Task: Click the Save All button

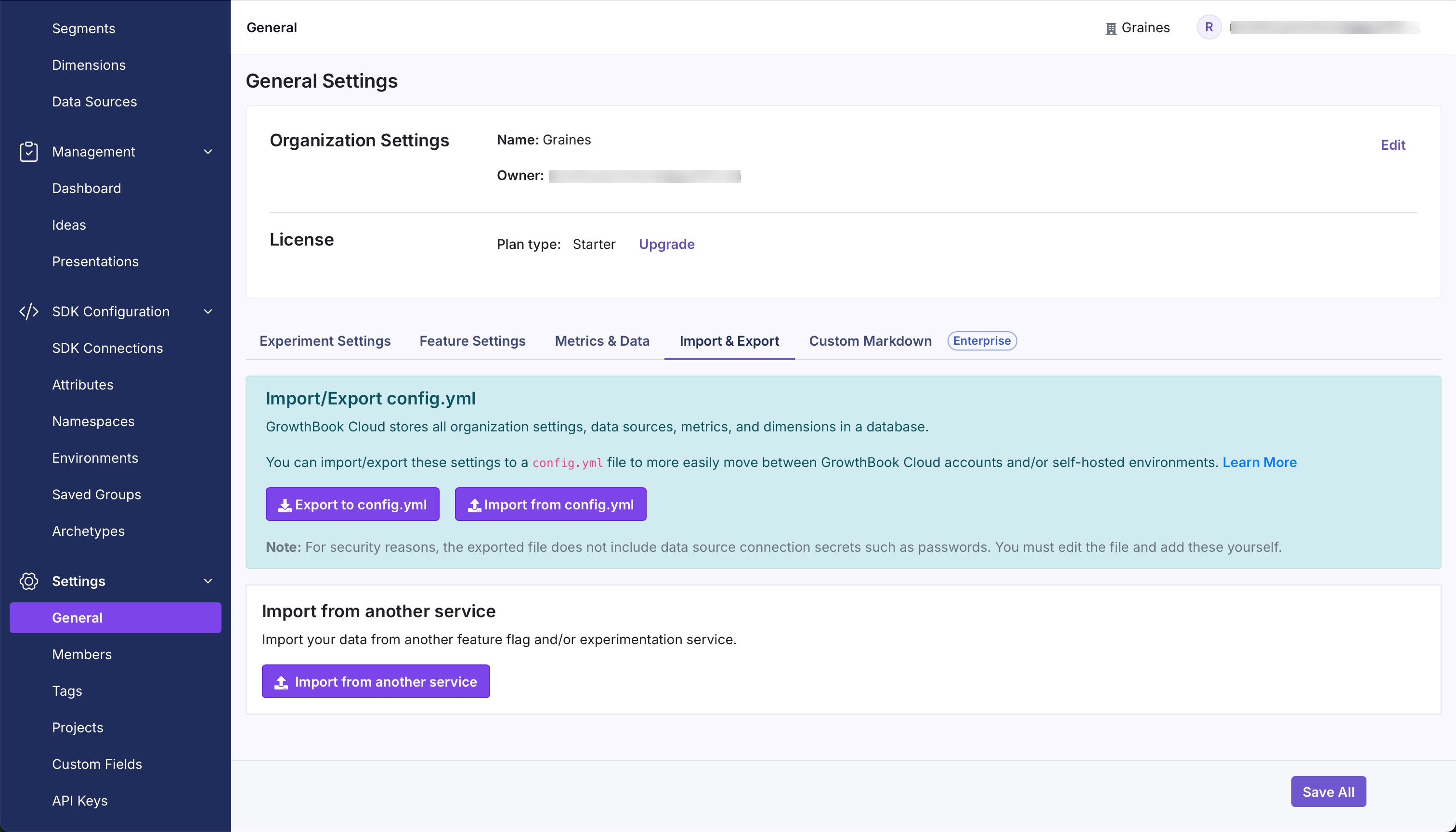Action: [1328, 792]
